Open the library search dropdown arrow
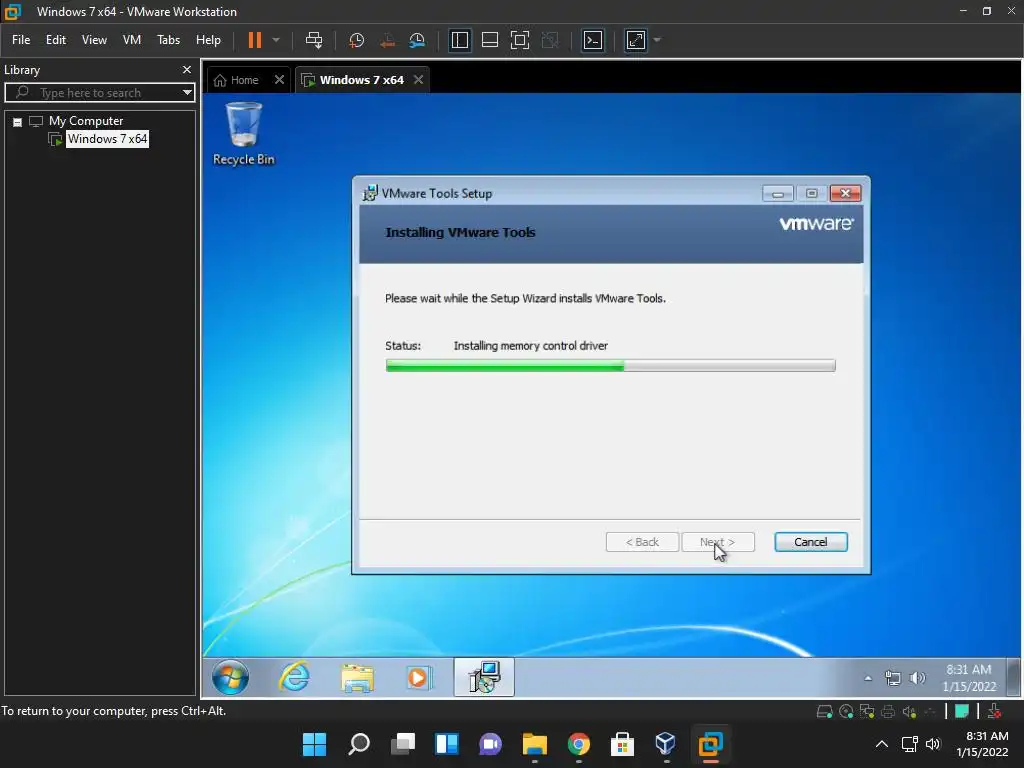The image size is (1024, 768). (x=187, y=93)
